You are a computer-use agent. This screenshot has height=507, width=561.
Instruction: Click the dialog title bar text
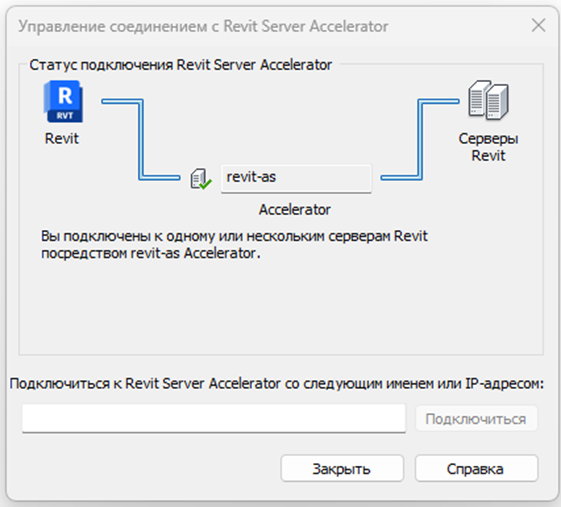203,26
